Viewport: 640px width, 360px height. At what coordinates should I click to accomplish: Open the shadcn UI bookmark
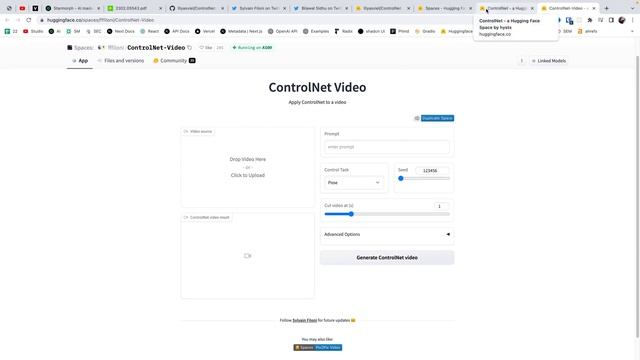(371, 31)
